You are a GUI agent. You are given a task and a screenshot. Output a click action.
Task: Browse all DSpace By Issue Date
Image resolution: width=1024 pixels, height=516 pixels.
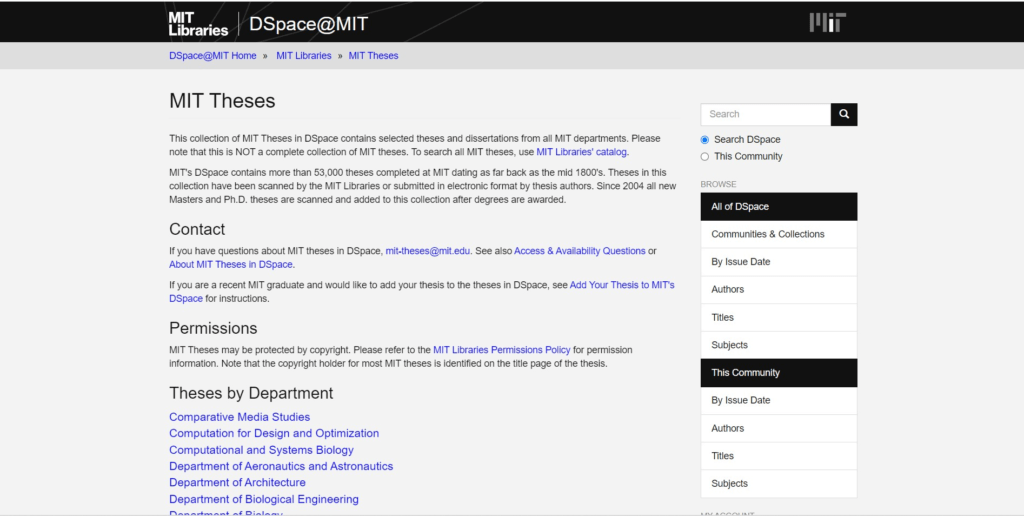pos(778,262)
